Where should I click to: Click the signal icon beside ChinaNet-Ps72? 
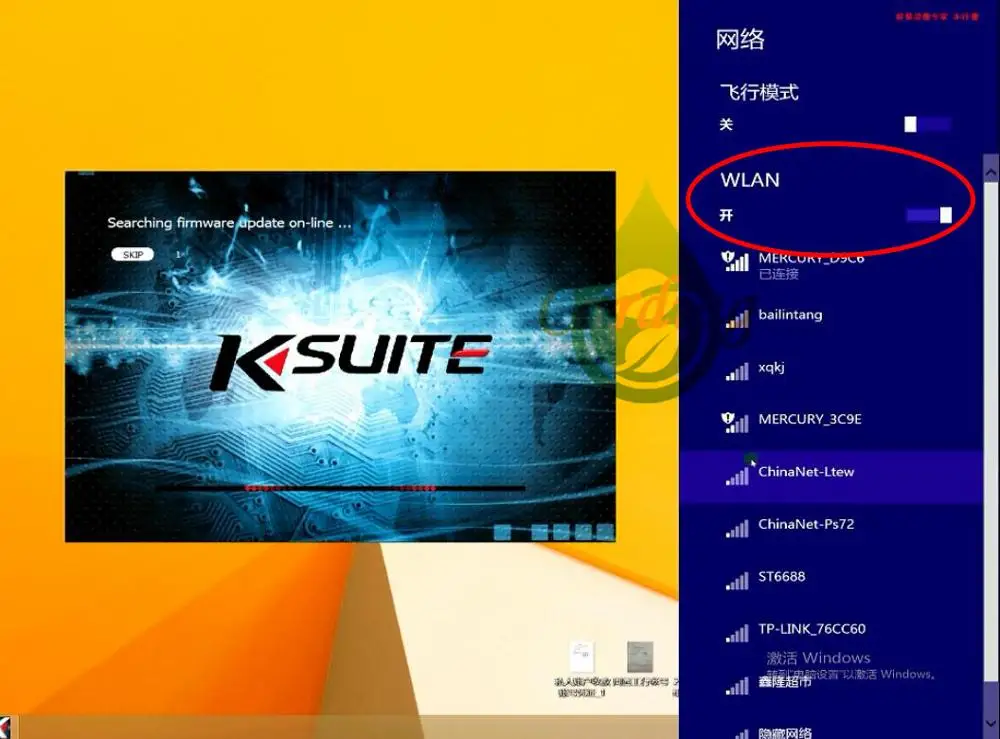[x=737, y=528]
